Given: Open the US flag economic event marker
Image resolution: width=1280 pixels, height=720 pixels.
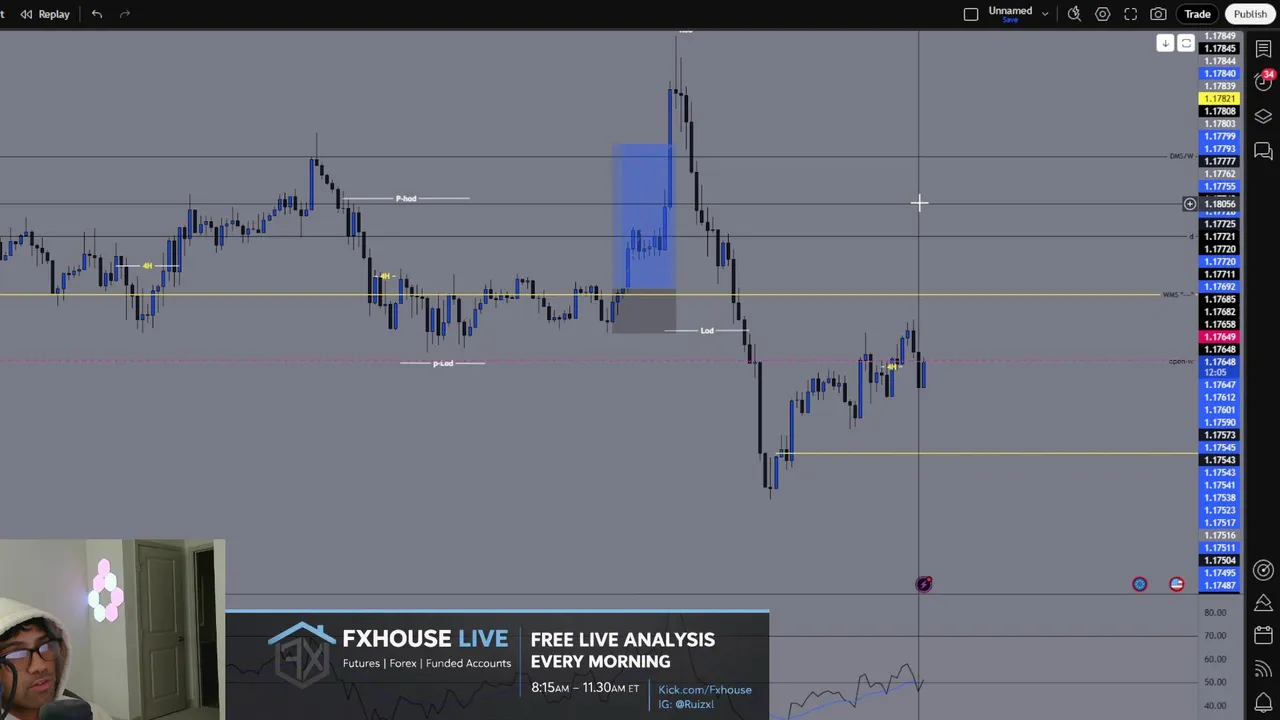Looking at the screenshot, I should [x=1176, y=584].
